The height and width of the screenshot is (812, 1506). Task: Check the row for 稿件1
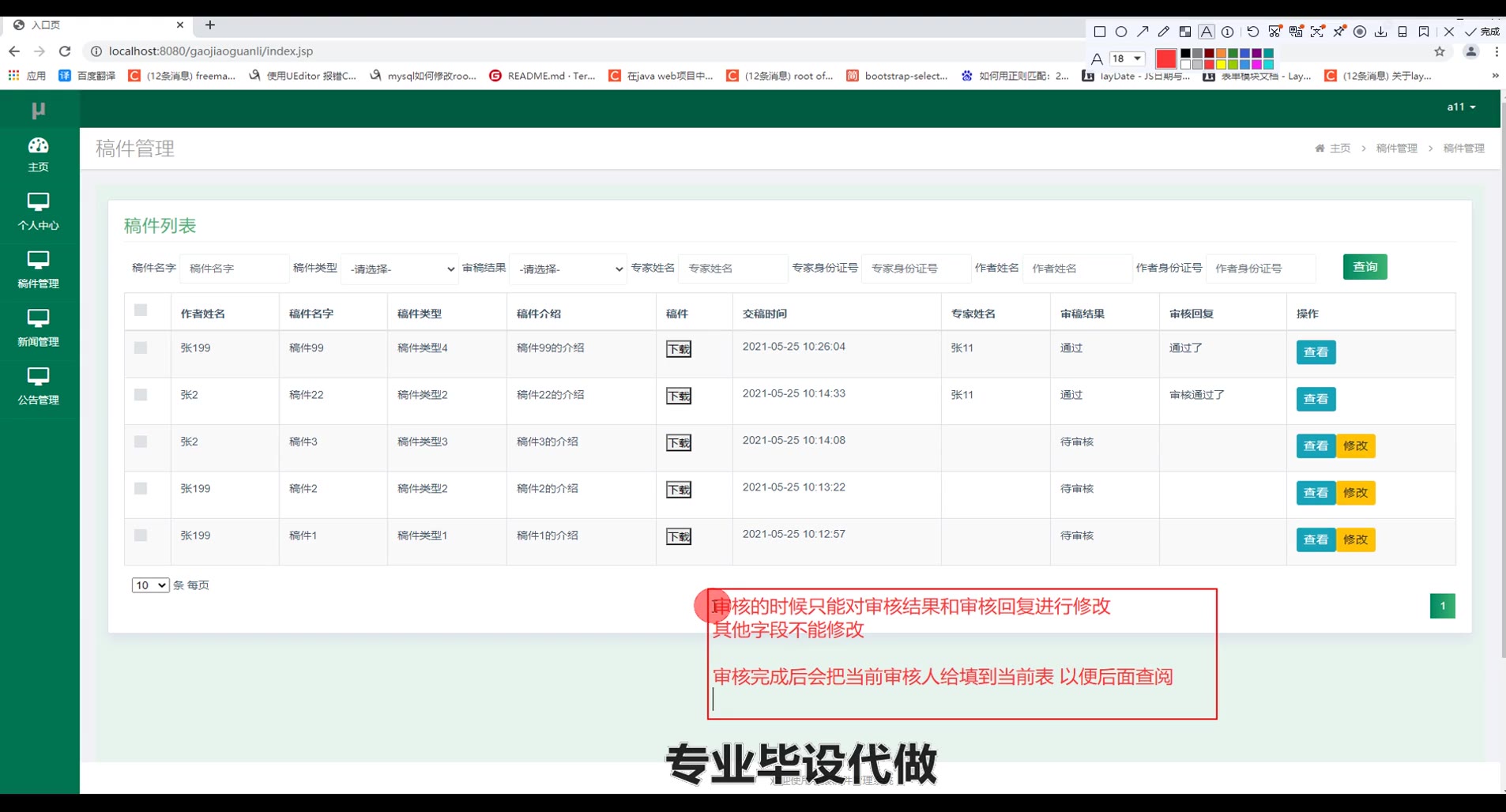click(141, 536)
